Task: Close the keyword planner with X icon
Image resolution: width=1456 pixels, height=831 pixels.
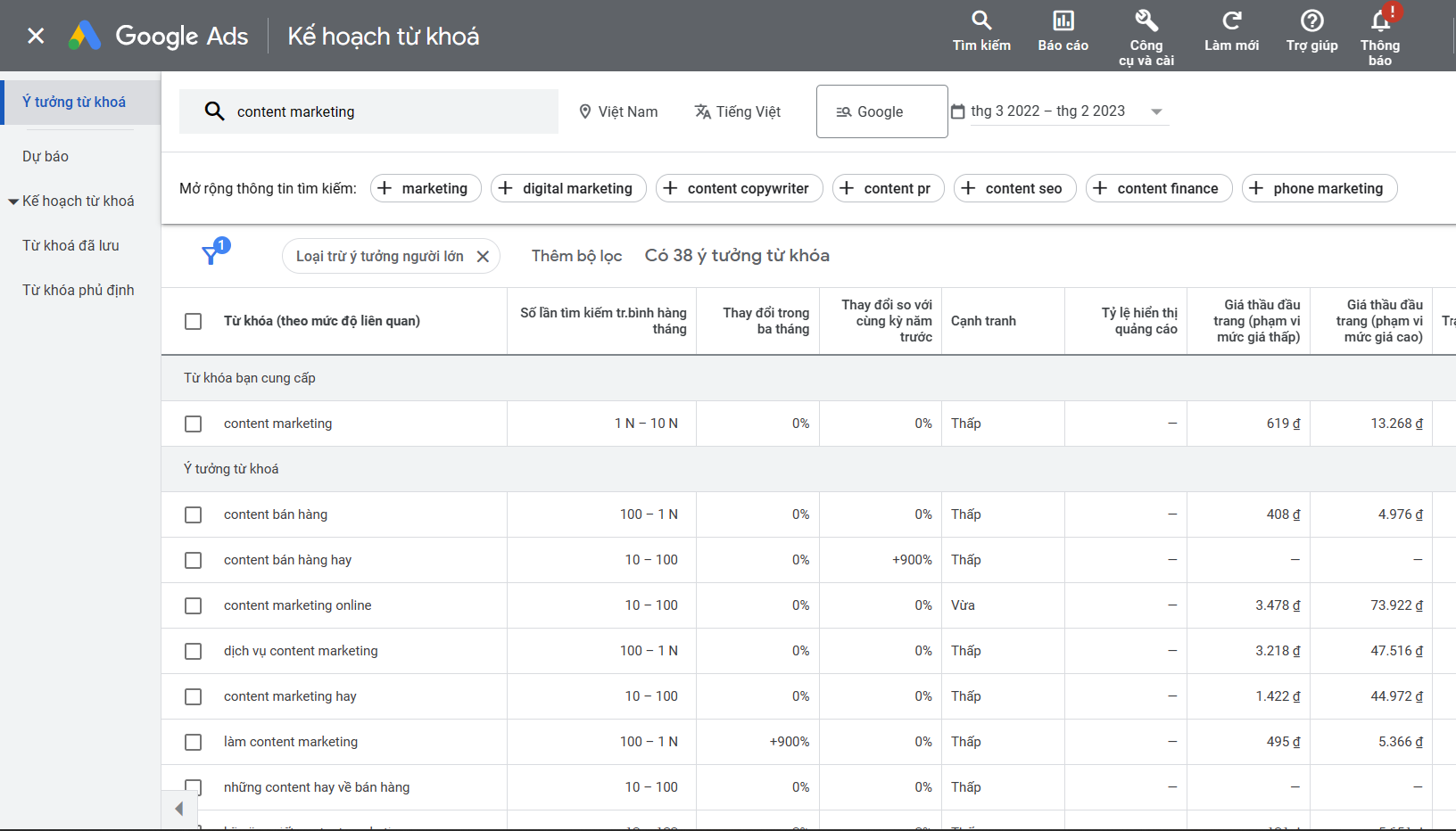Action: point(36,36)
